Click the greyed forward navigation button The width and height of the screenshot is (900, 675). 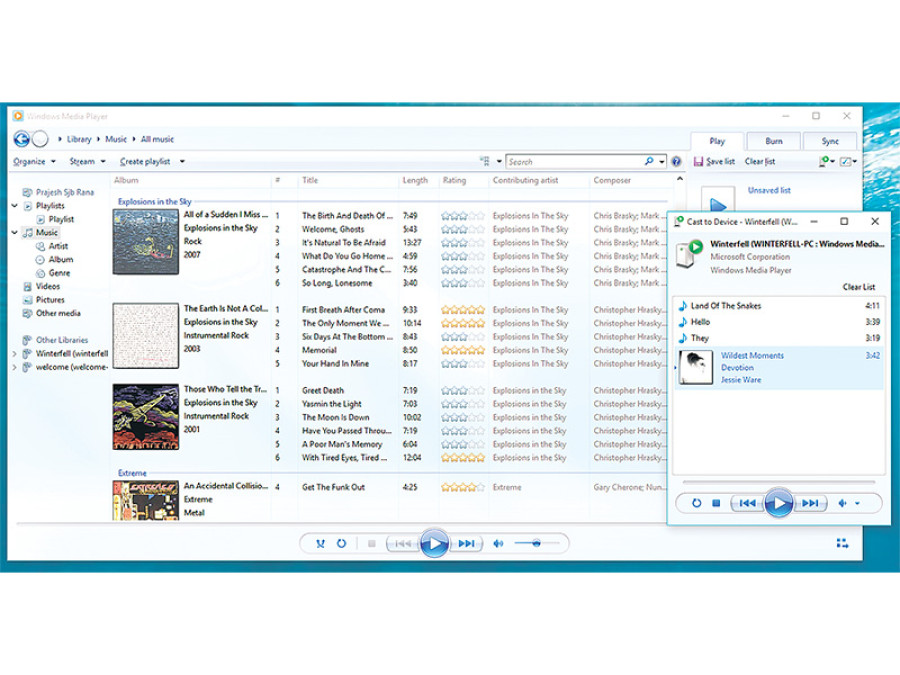pyautogui.click(x=40, y=139)
